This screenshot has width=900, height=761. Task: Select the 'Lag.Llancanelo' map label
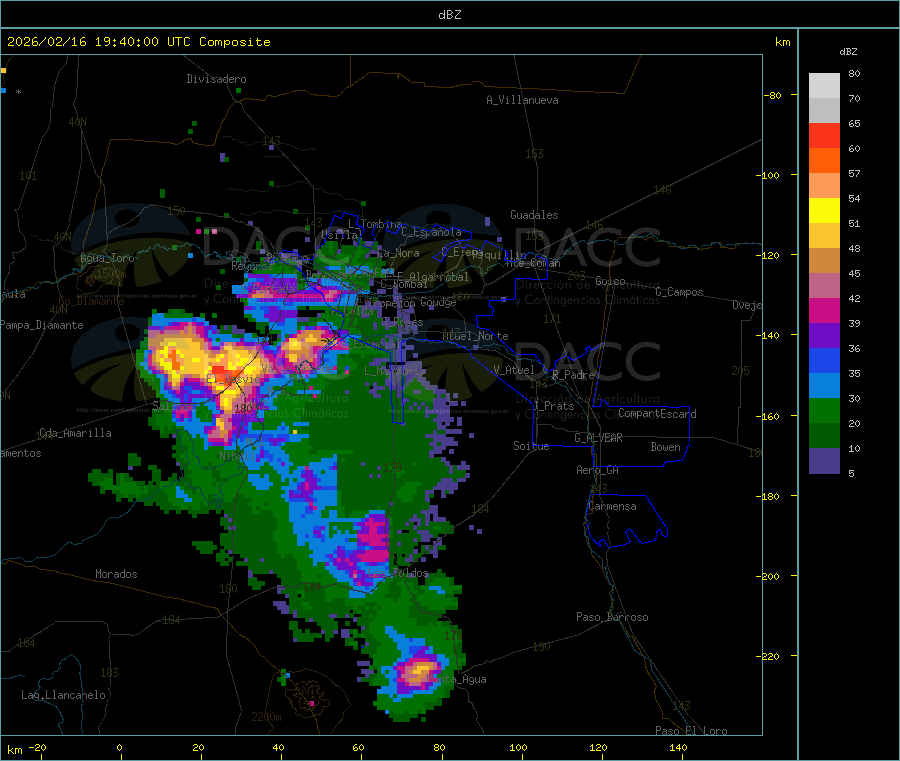tap(63, 695)
